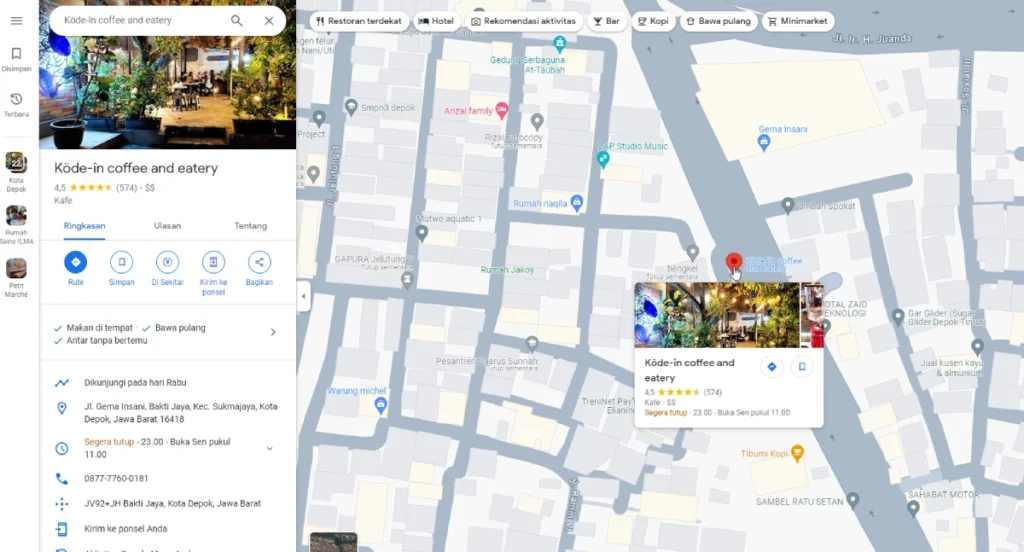Viewport: 1024px width, 552px height.
Task: Collapse the side panel arrow
Action: (x=303, y=296)
